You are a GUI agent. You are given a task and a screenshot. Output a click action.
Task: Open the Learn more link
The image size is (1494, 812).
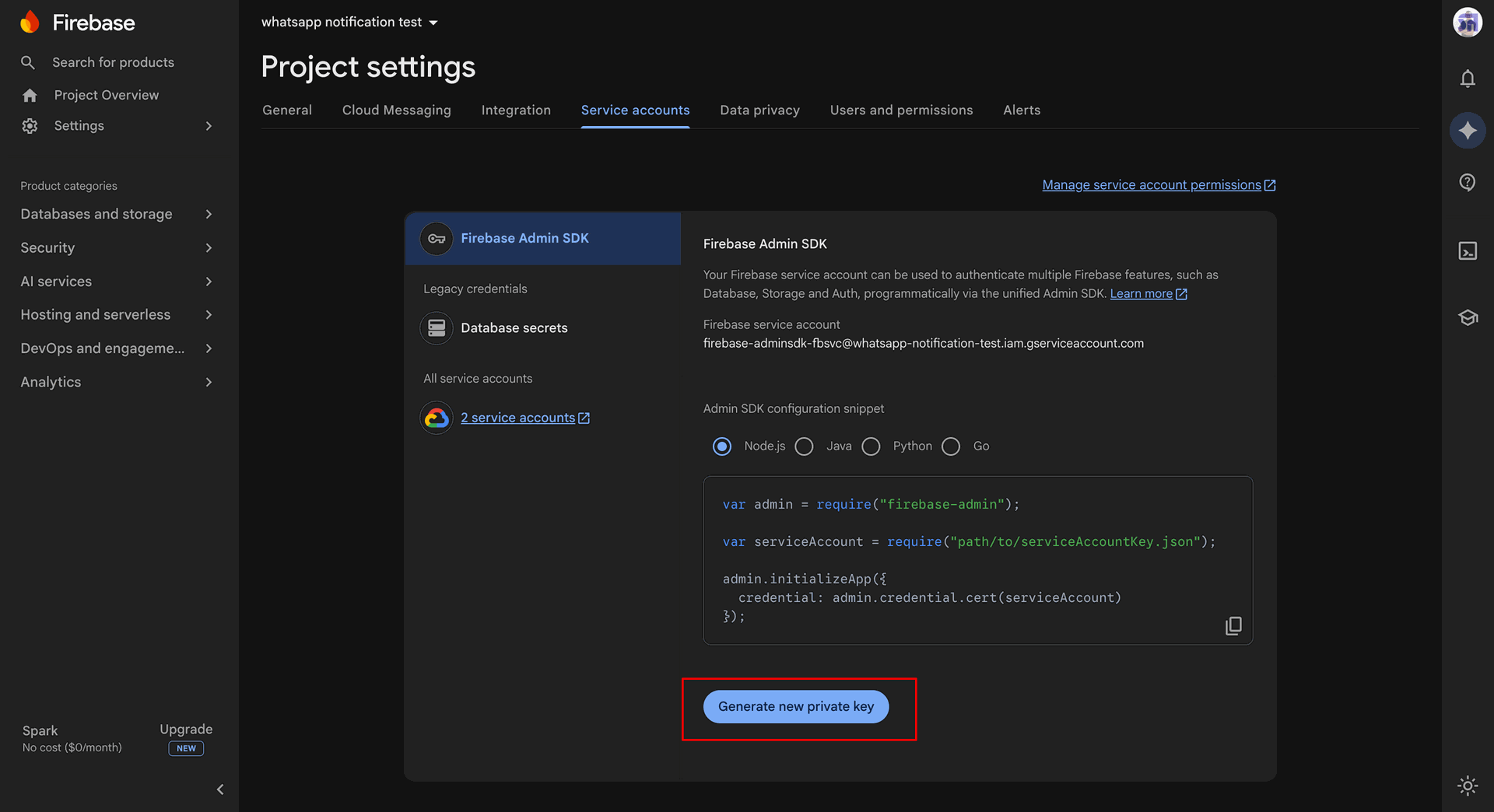[x=1141, y=294]
